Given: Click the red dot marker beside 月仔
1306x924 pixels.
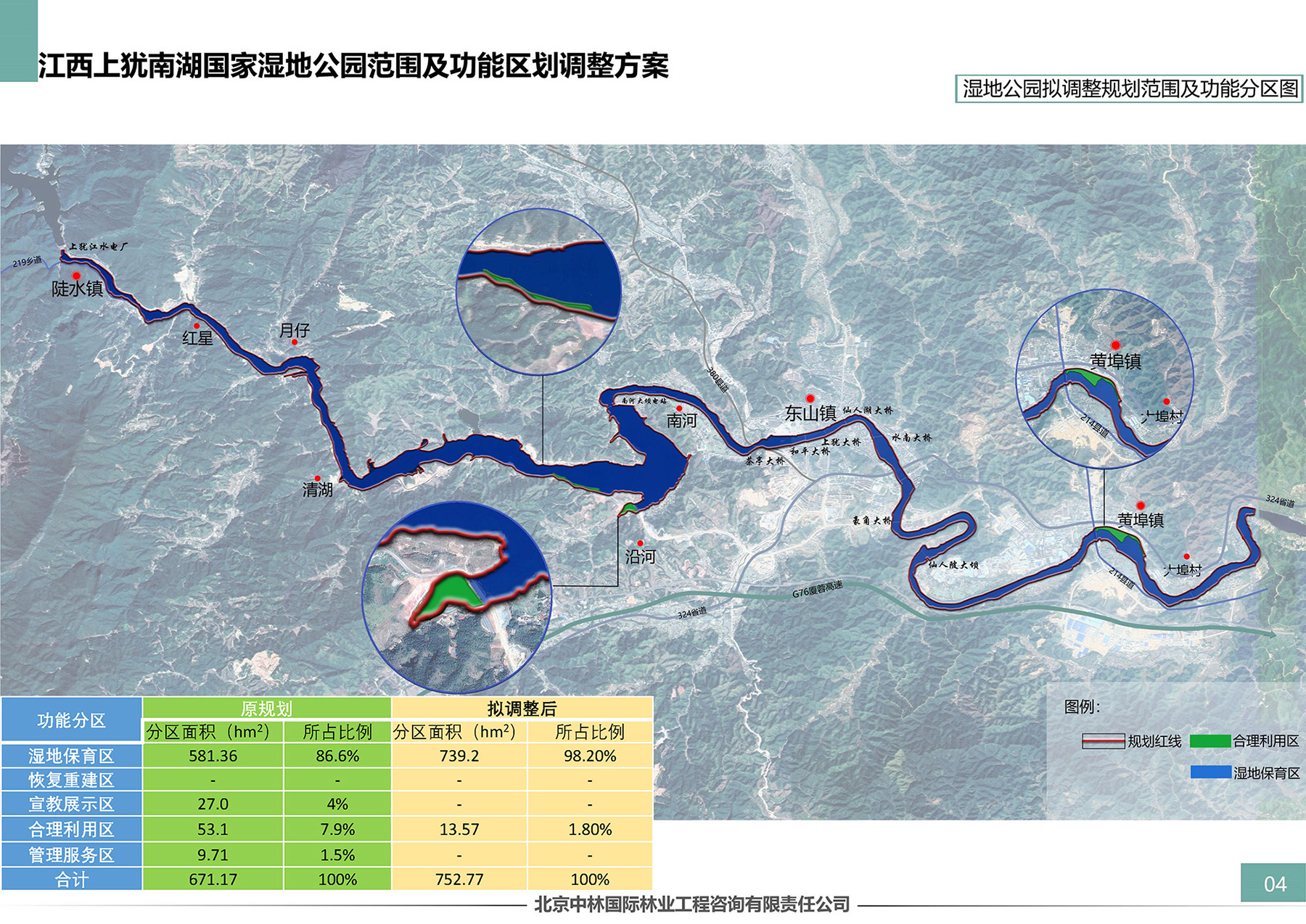Looking at the screenshot, I should pos(294,342).
